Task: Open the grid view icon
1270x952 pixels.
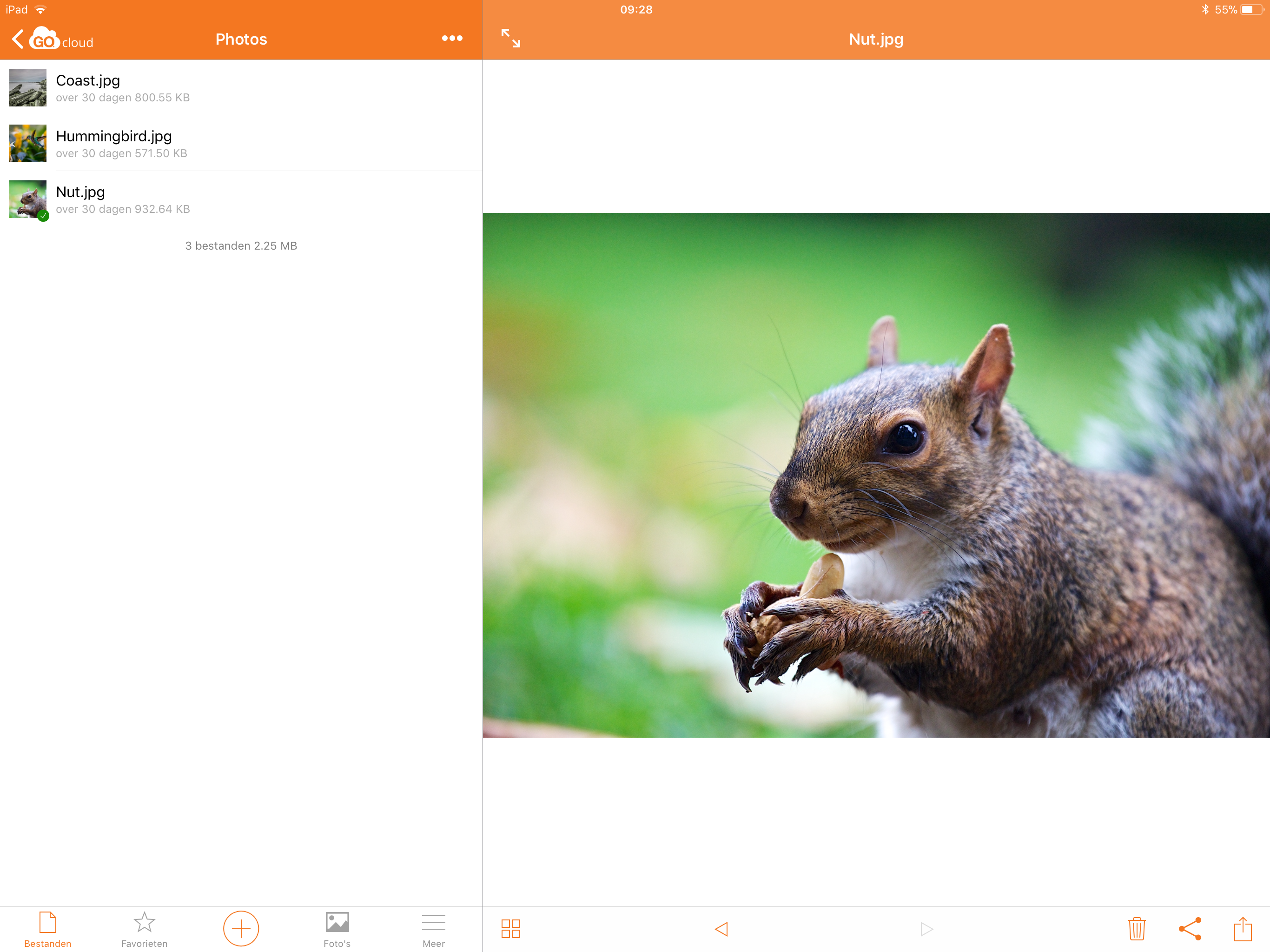Action: coord(510,928)
